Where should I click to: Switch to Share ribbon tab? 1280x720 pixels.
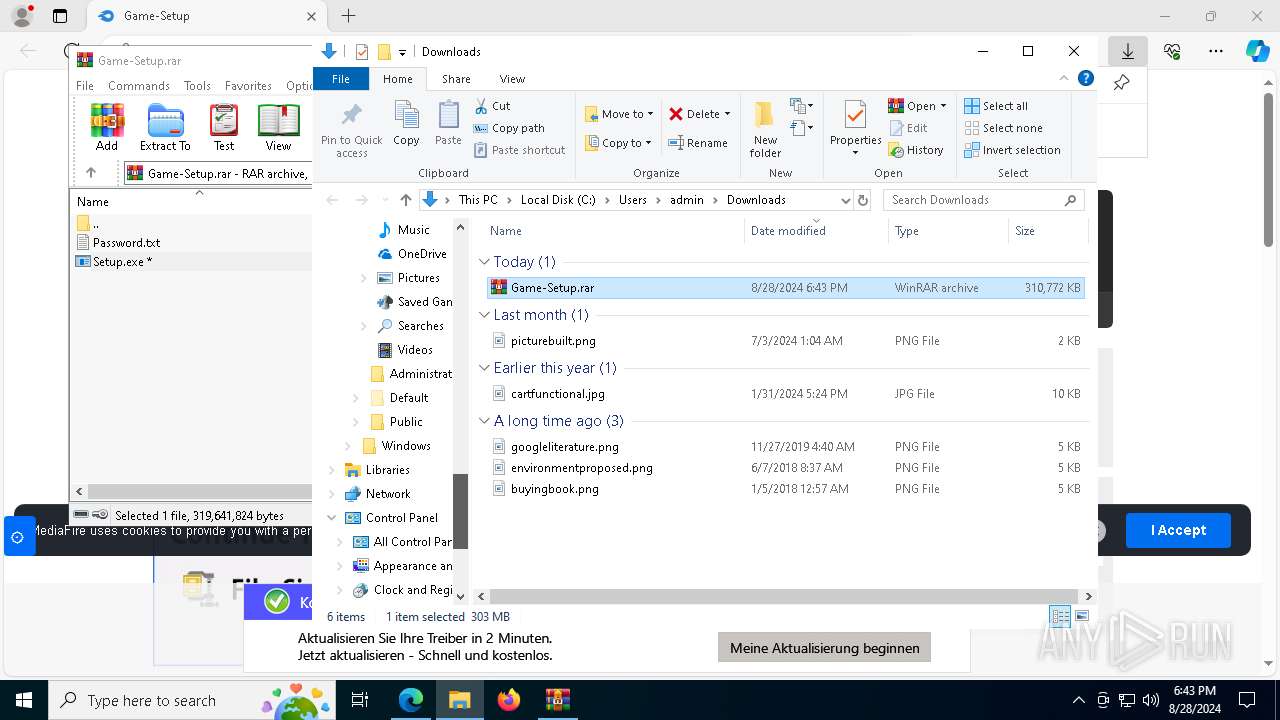[x=456, y=79]
